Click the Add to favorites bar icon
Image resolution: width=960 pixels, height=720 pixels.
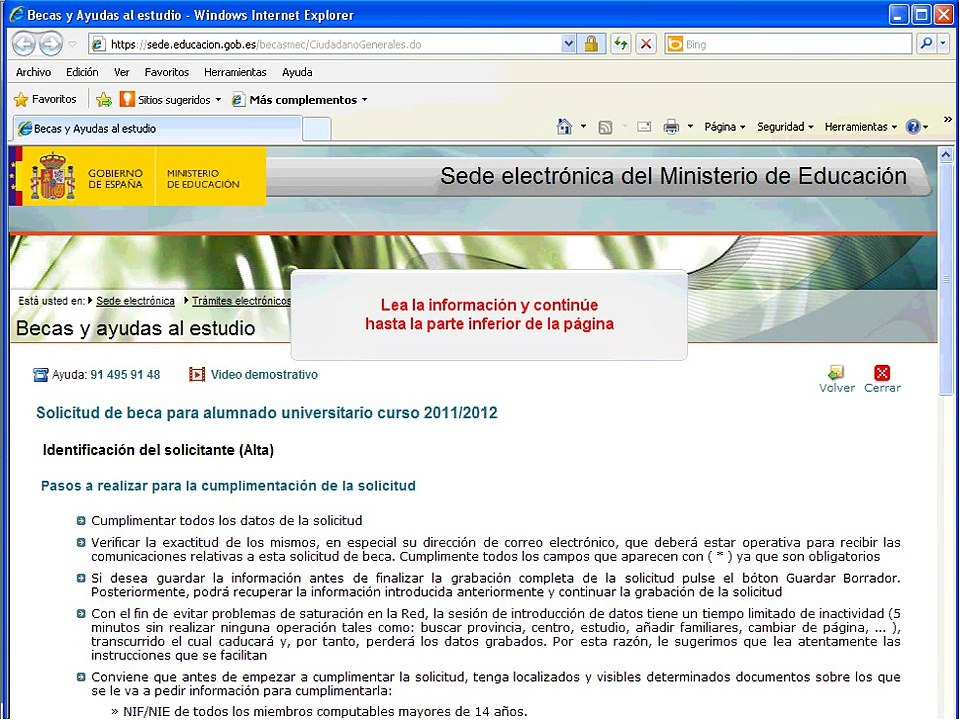point(104,99)
